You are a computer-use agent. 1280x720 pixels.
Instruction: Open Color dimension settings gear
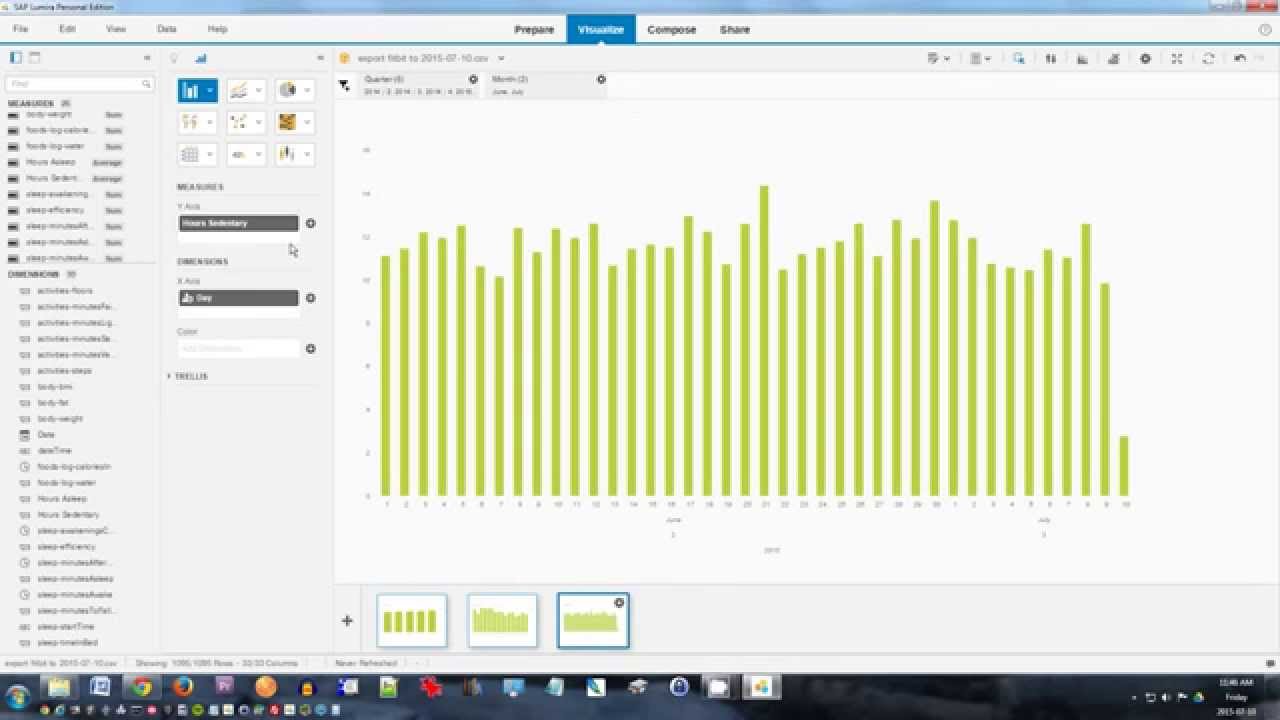click(x=310, y=349)
